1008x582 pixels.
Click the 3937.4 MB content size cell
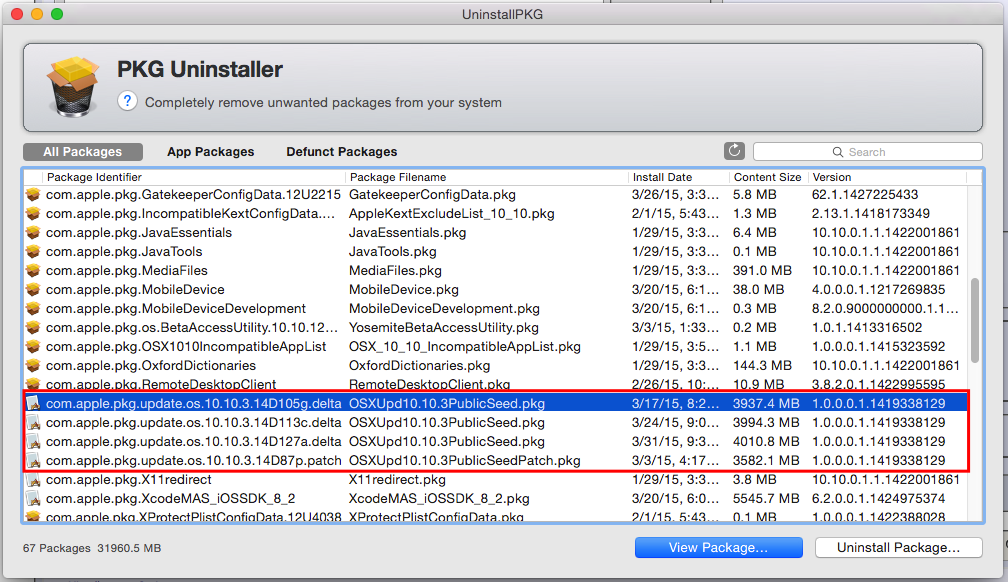(766, 403)
